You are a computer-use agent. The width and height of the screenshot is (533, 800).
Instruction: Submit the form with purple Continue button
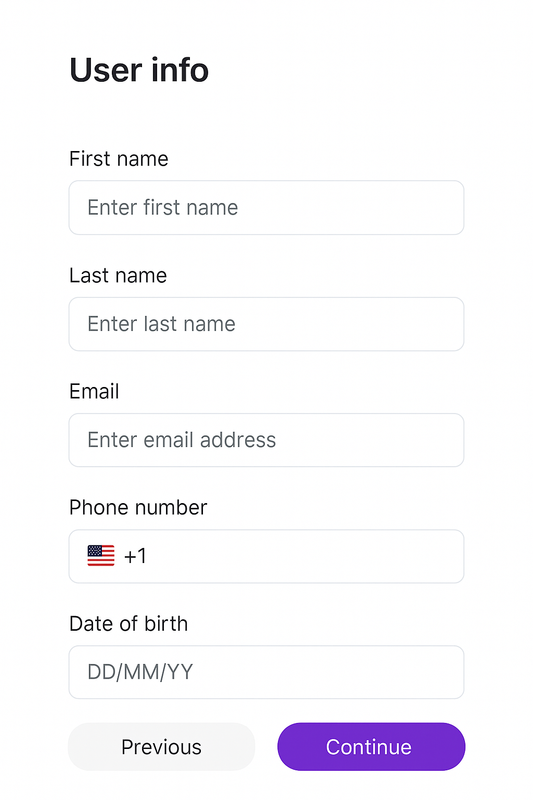pos(371,747)
